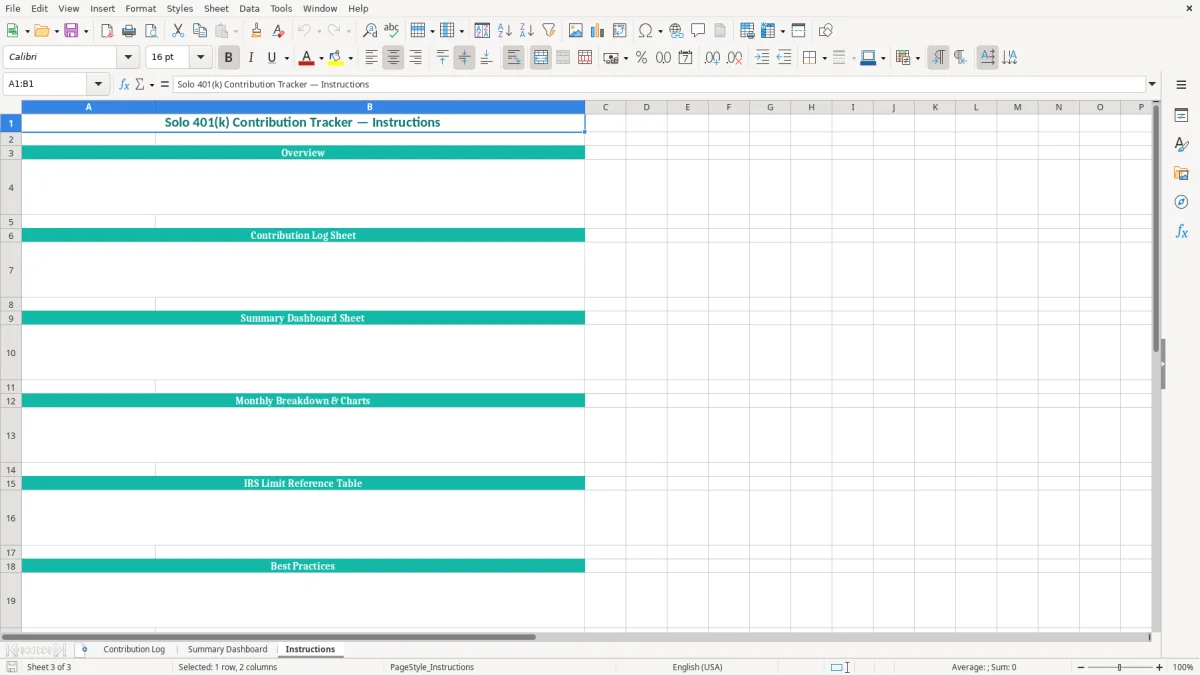Viewport: 1200px width, 675px height.
Task: Switch to Contribution Log sheet tab
Action: click(x=134, y=649)
